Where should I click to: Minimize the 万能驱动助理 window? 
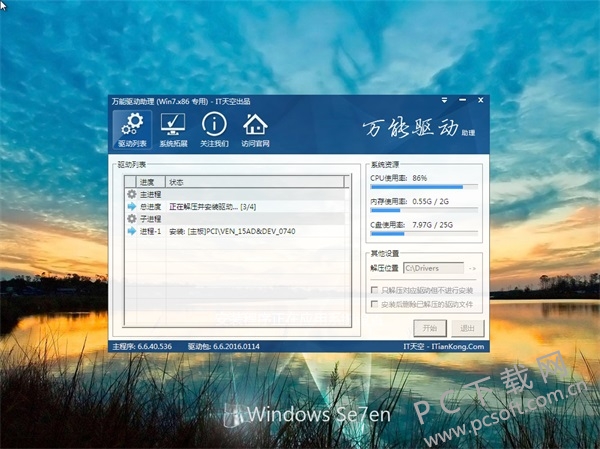click(x=463, y=100)
